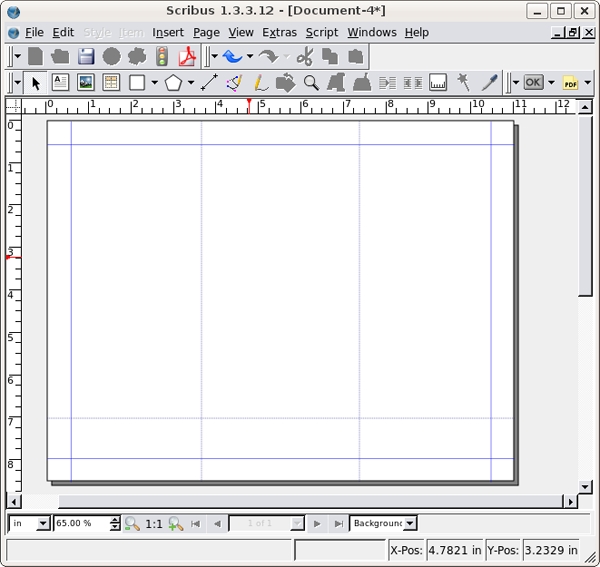Viewport: 600px width, 567px height.
Task: Select the Insert Line tool
Action: click(x=210, y=83)
